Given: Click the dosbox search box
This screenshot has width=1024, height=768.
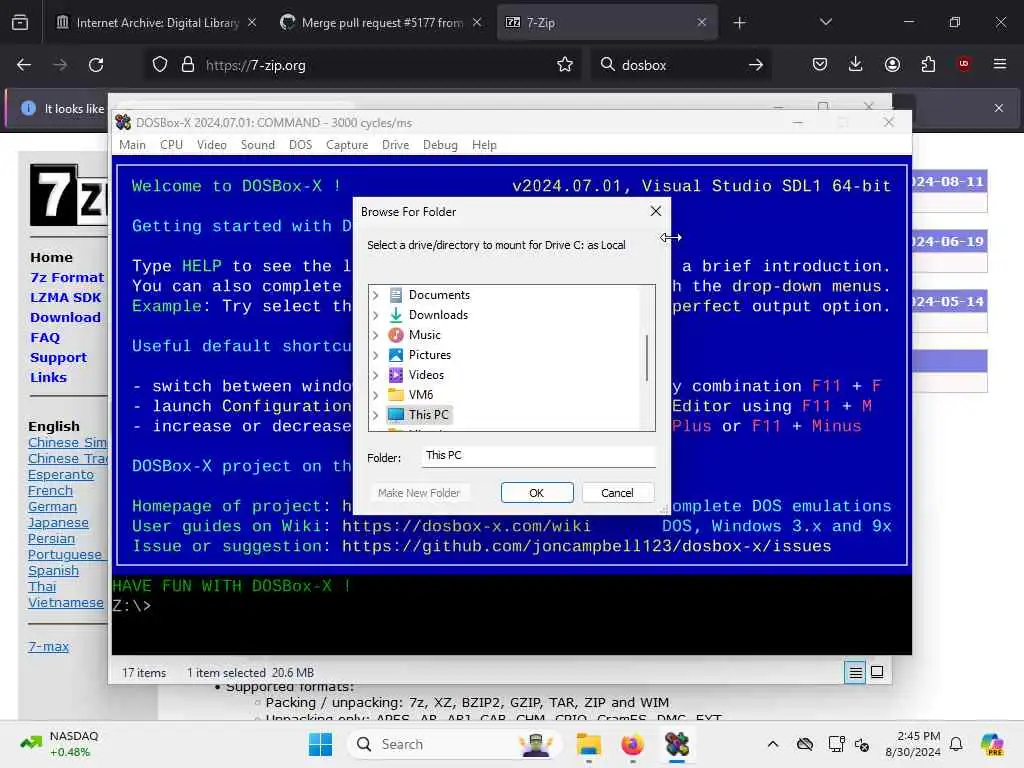Looking at the screenshot, I should click(x=679, y=65).
